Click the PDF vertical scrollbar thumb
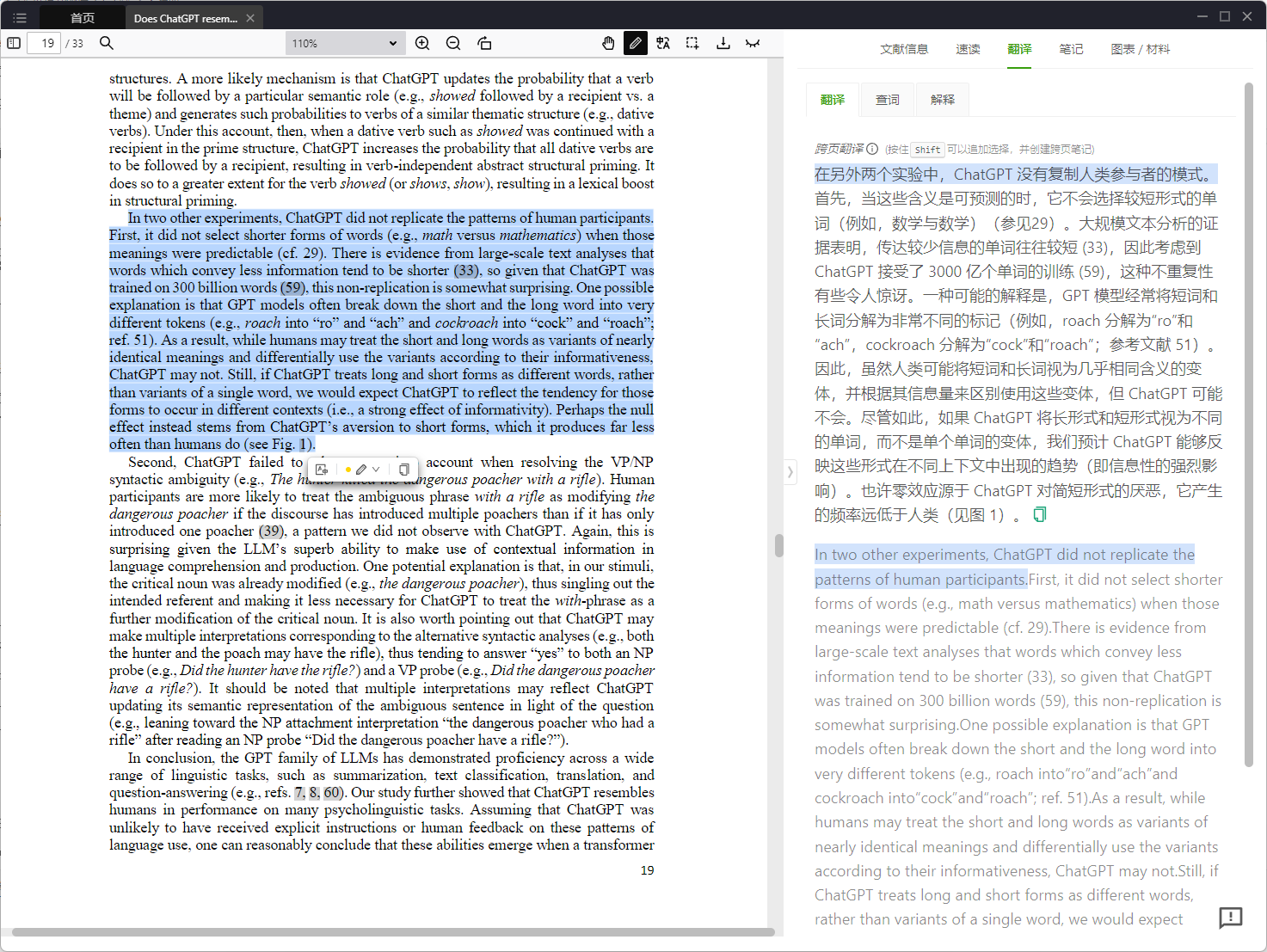This screenshot has height=952, width=1267. (x=779, y=545)
